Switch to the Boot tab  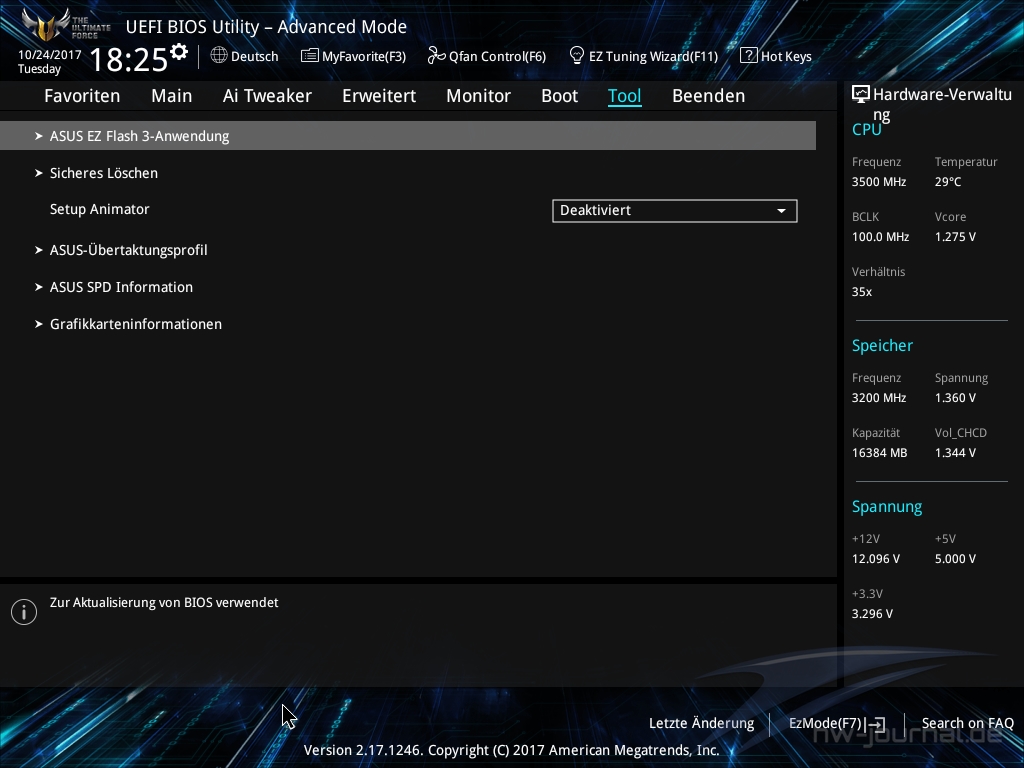pyautogui.click(x=560, y=96)
